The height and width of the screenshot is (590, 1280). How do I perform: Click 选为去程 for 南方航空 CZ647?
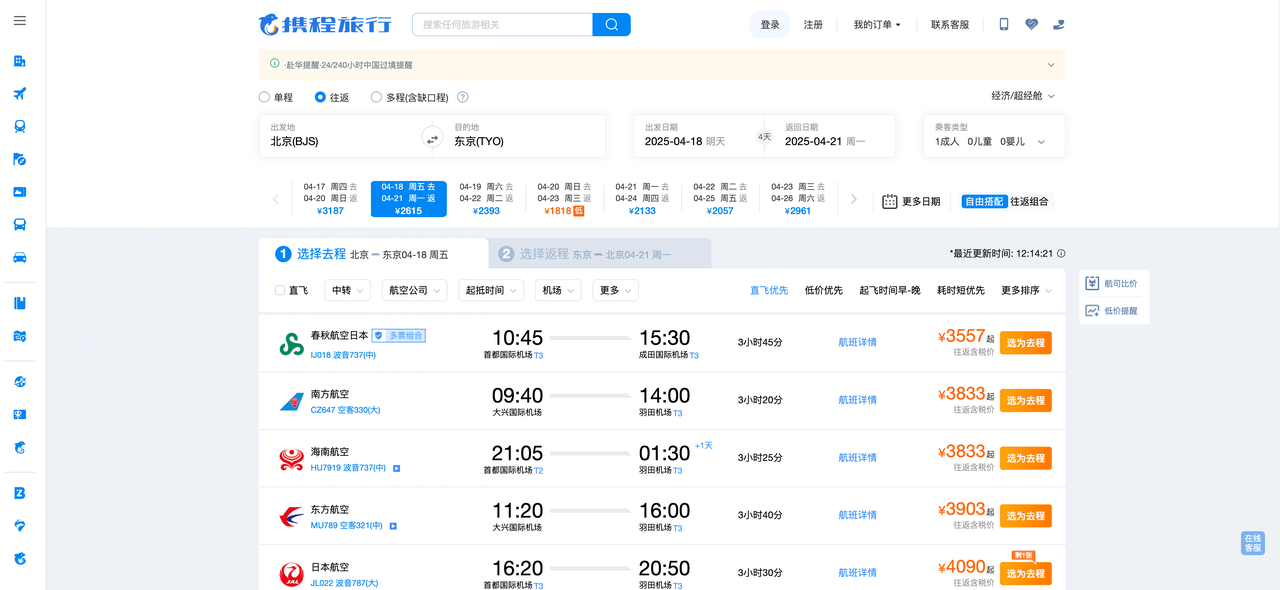tap(1025, 401)
